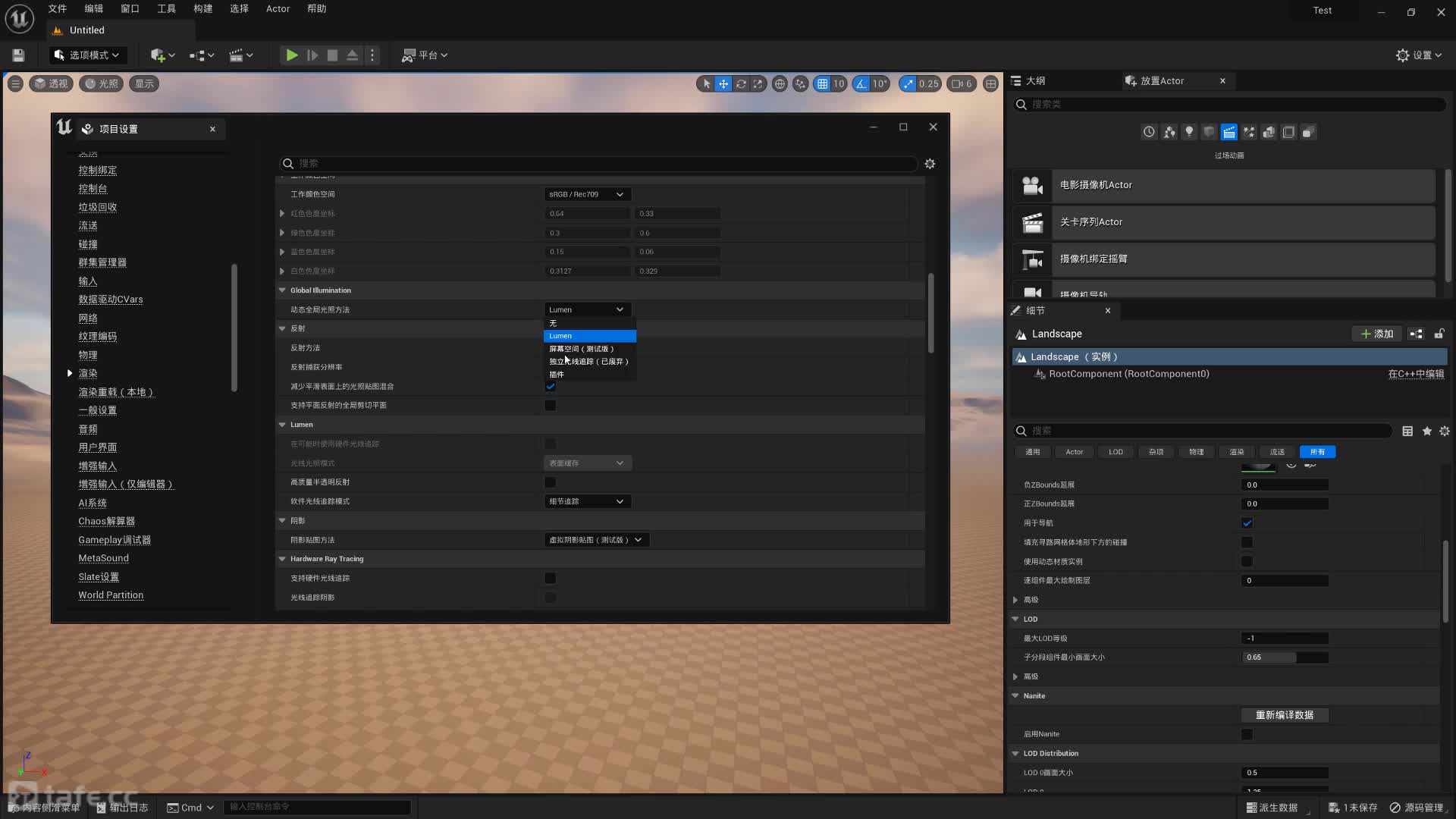This screenshot has width=1456, height=819.
Task: Start Play in Editor
Action: click(x=291, y=55)
